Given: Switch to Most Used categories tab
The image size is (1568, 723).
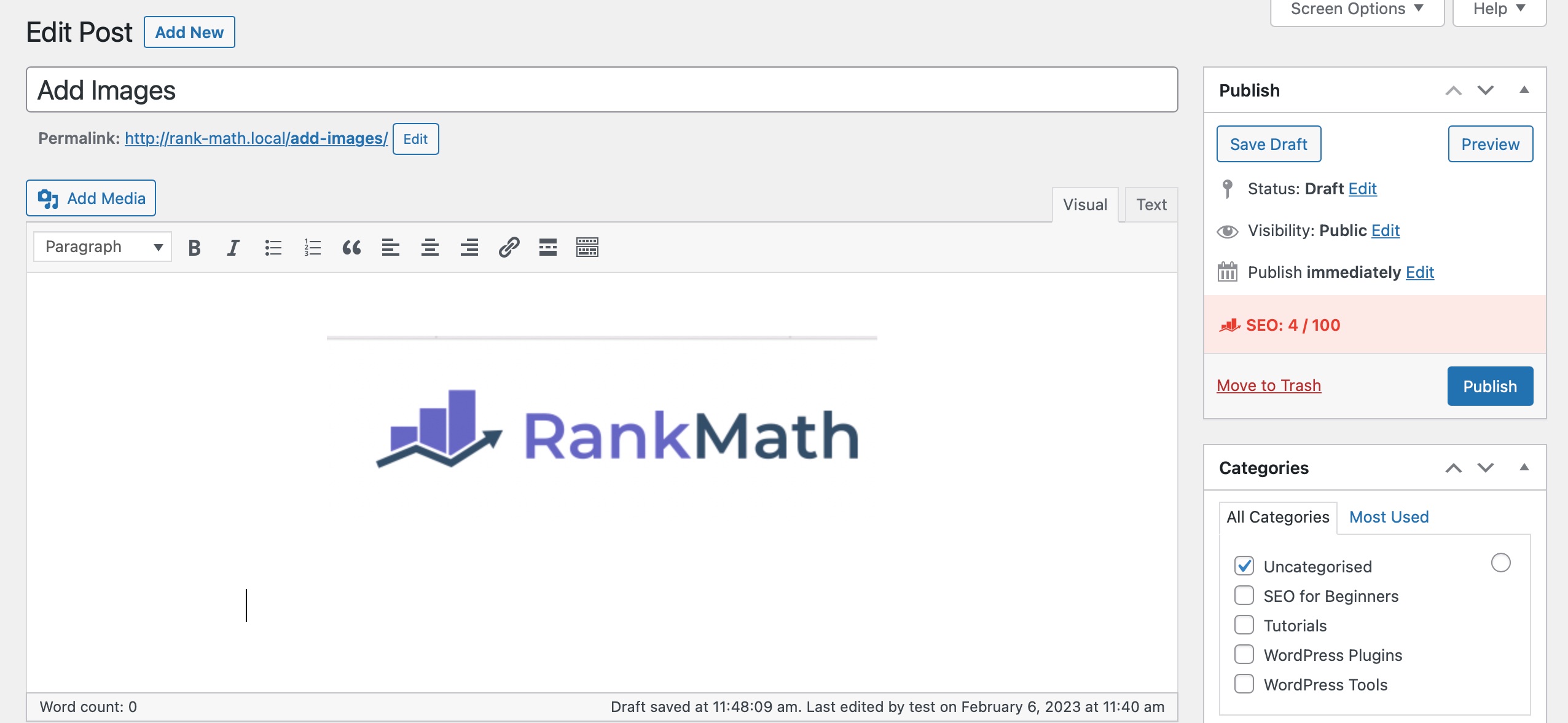Looking at the screenshot, I should pos(1390,517).
